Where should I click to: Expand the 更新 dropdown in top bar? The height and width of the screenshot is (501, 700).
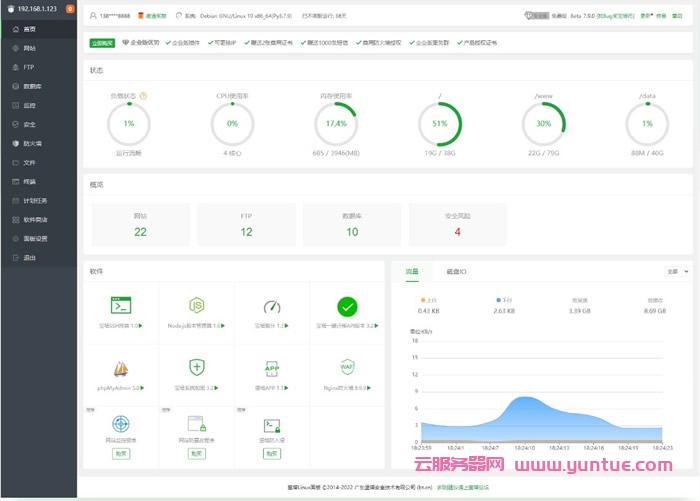click(x=646, y=17)
